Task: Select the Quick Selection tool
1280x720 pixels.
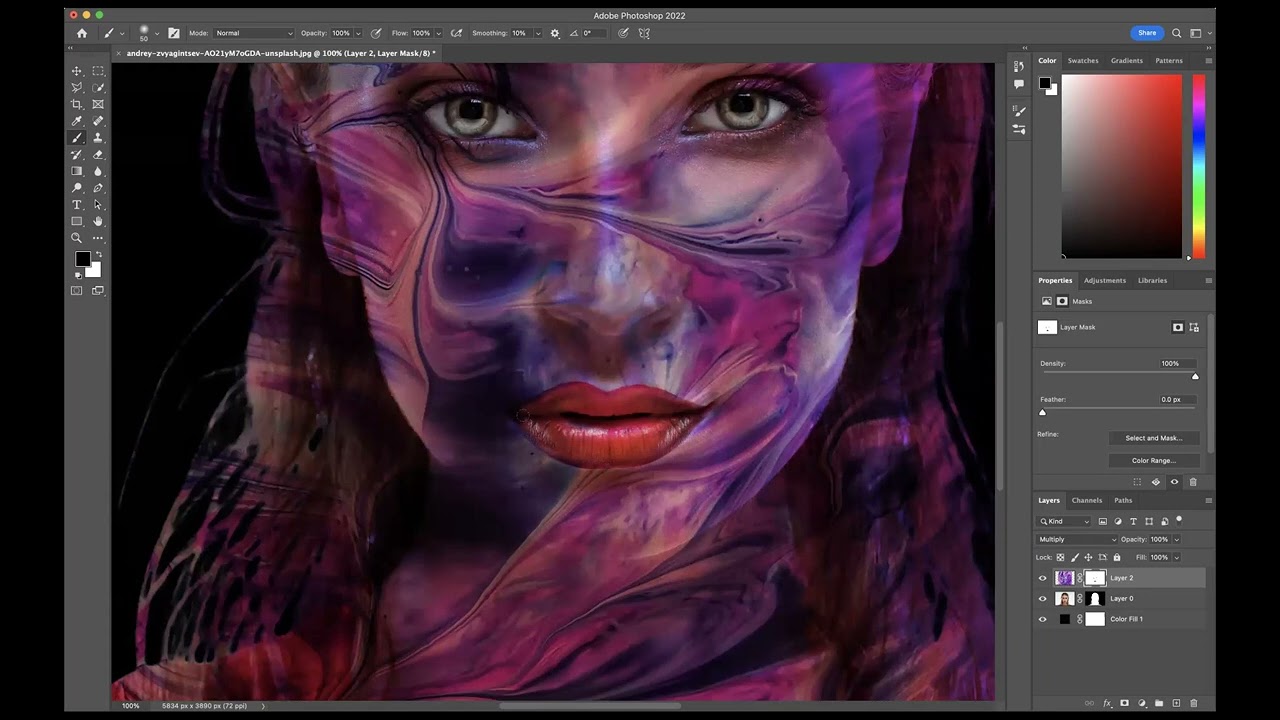Action: click(x=98, y=88)
